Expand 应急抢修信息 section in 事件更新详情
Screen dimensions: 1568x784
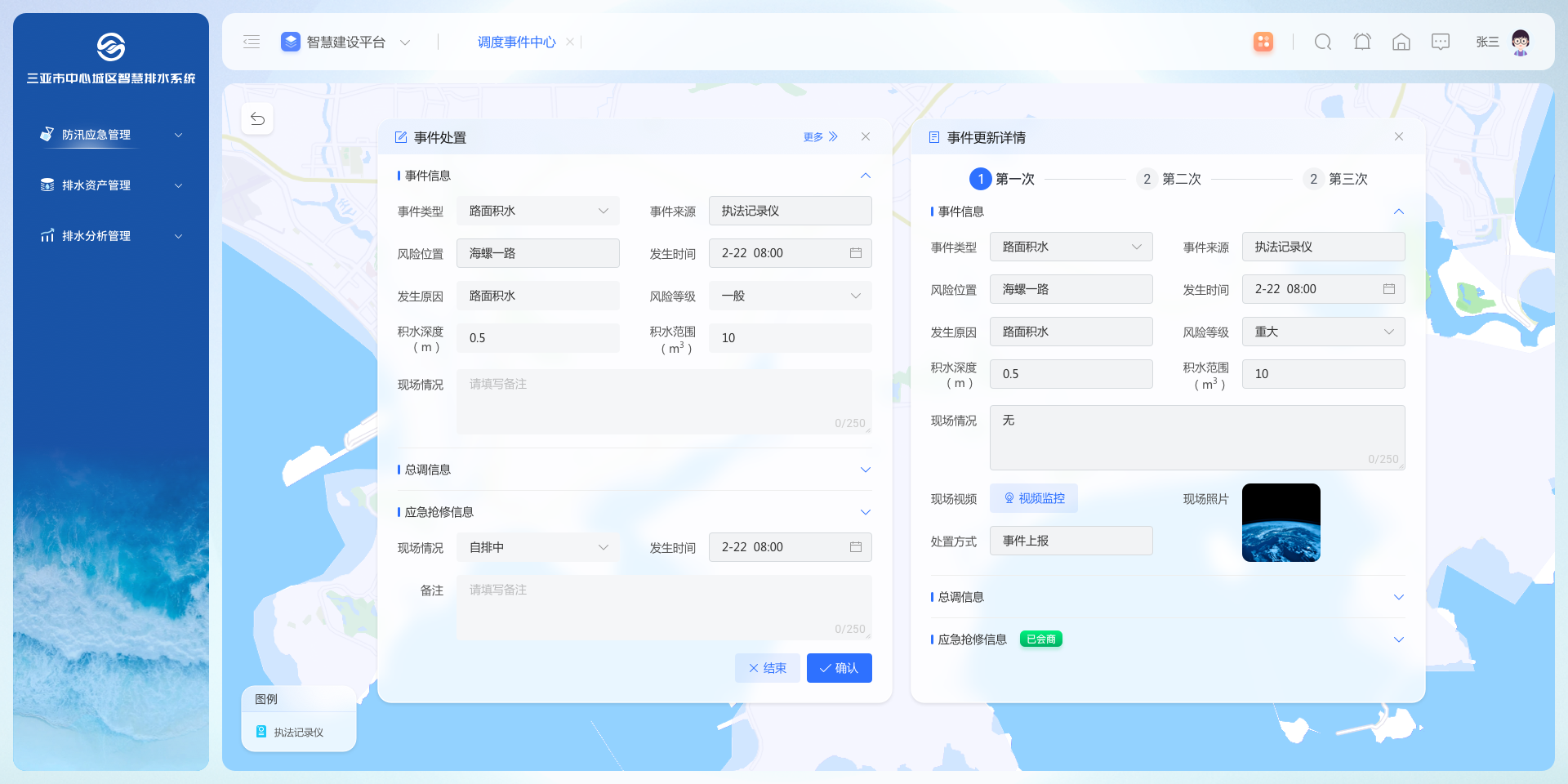point(1399,639)
